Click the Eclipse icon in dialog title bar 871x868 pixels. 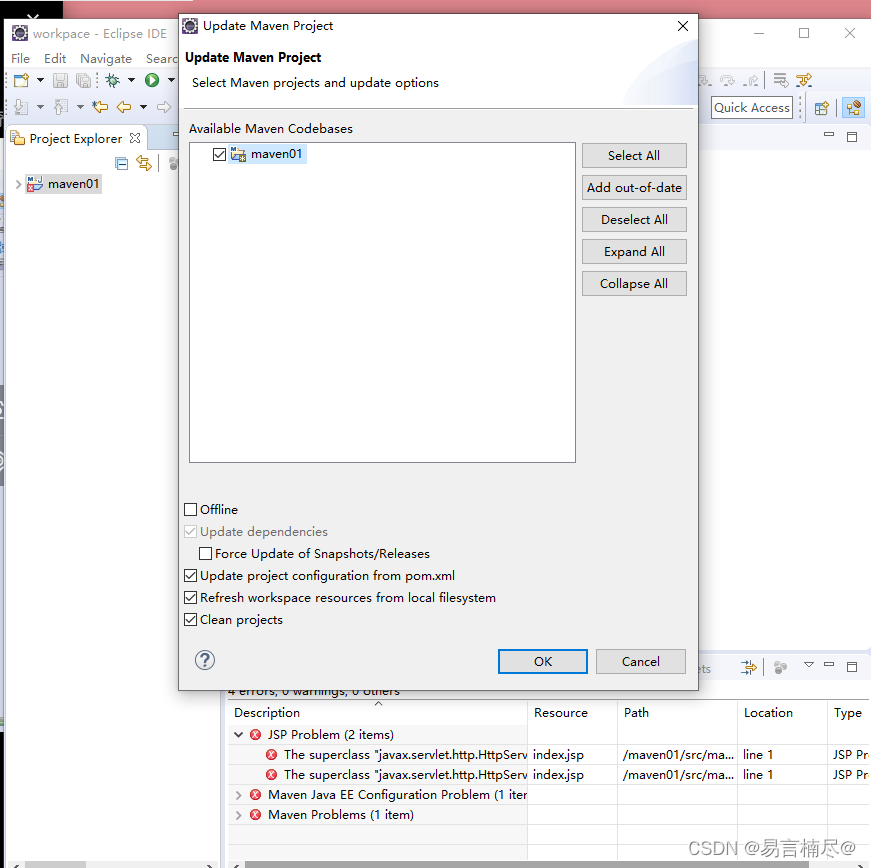click(190, 26)
